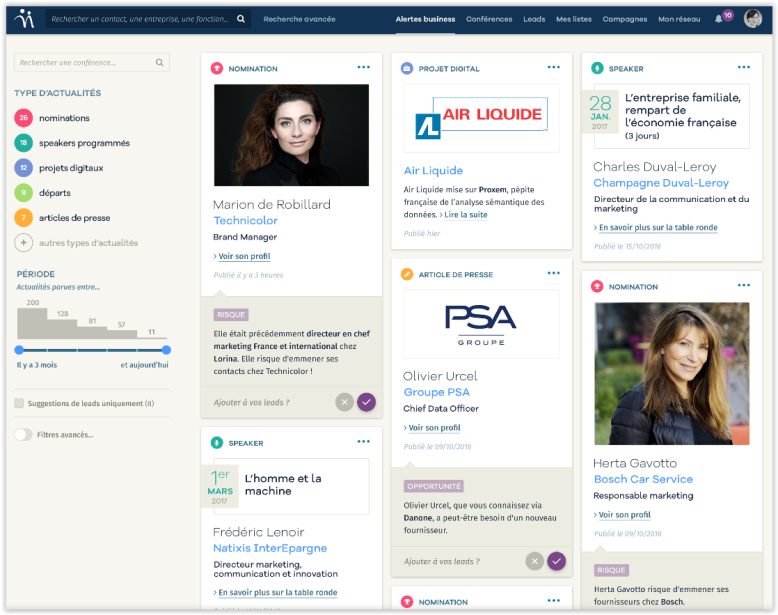Focus the Rechercher une conférence field
The height and width of the screenshot is (615, 778).
(92, 63)
